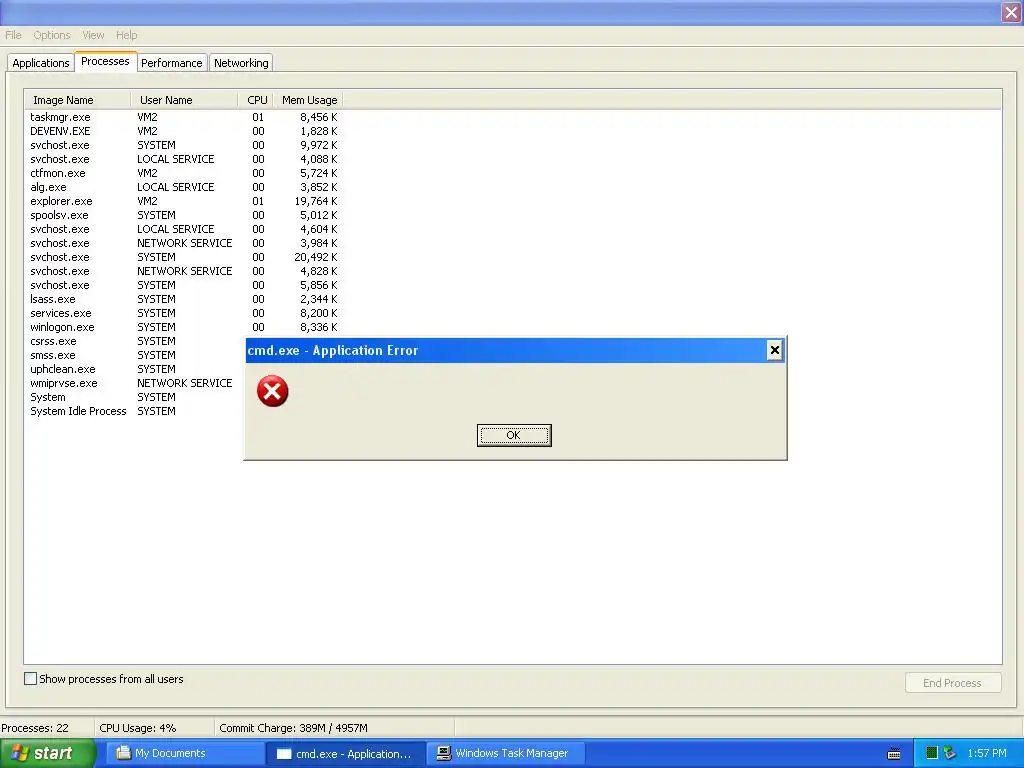Click the green CPU meter tray icon

coord(932,753)
